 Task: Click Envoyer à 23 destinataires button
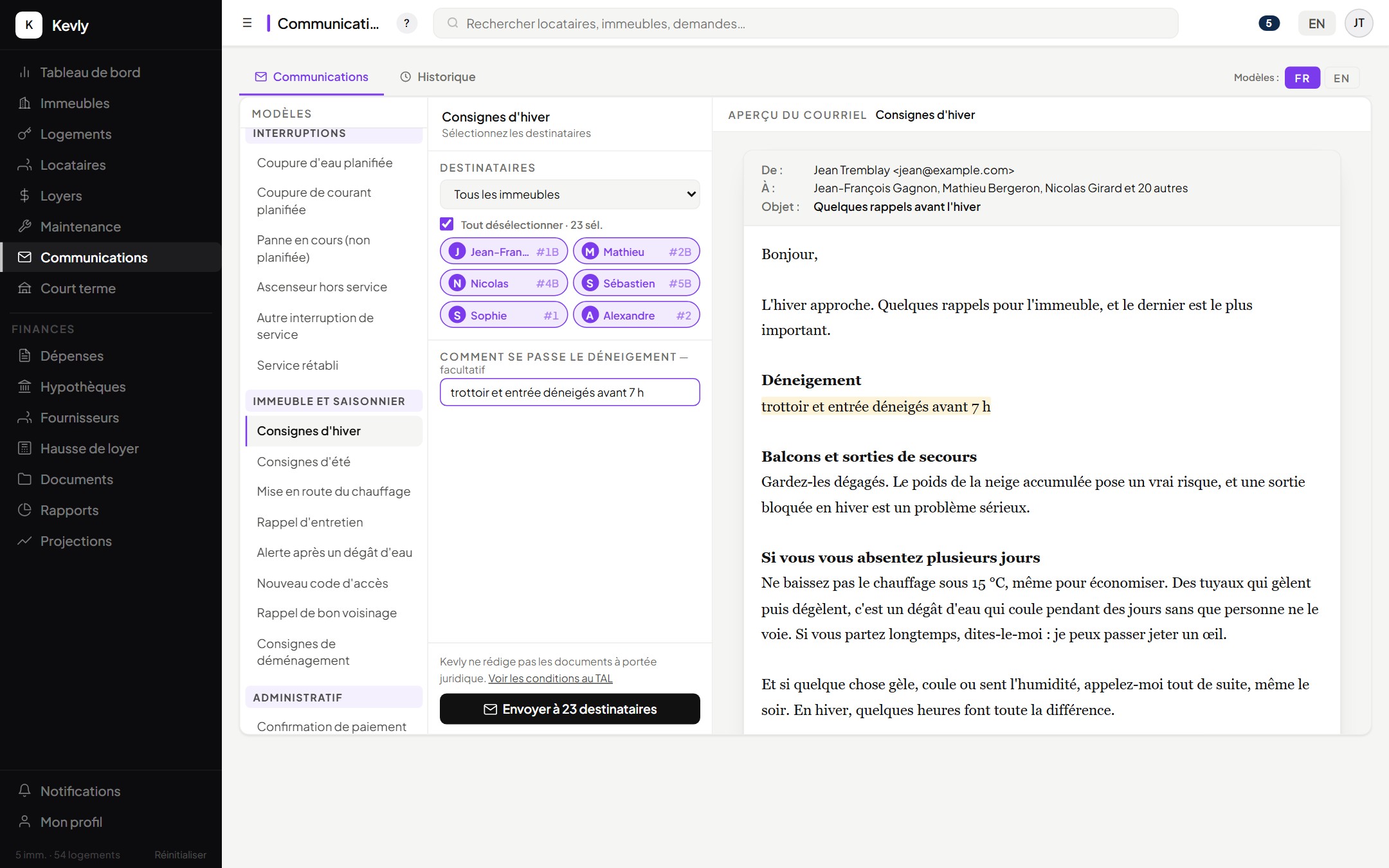tap(570, 709)
